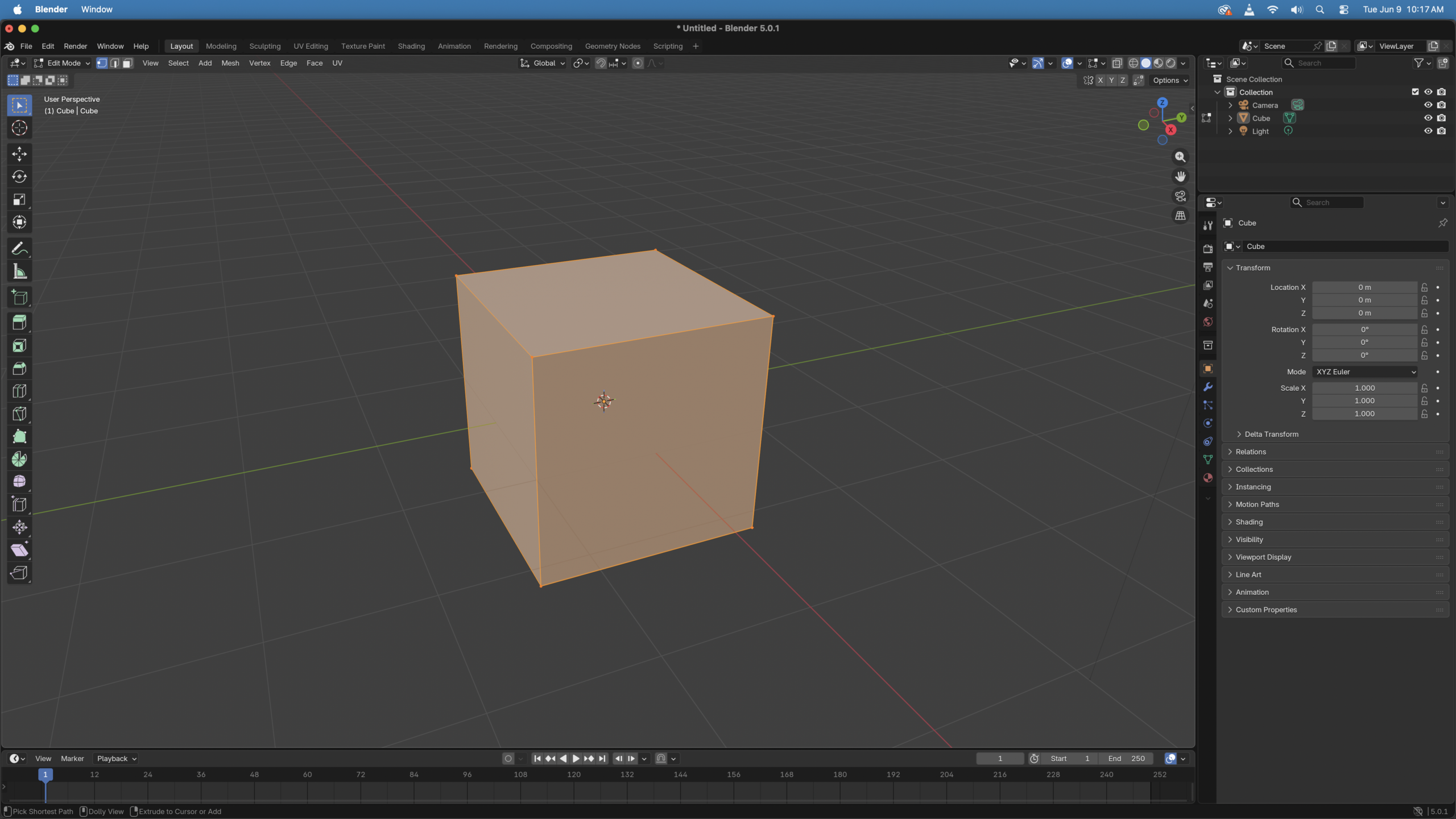Screen dimensions: 1456x819
Task: Select the Shrink/Fatten tool
Action: (x=19, y=527)
